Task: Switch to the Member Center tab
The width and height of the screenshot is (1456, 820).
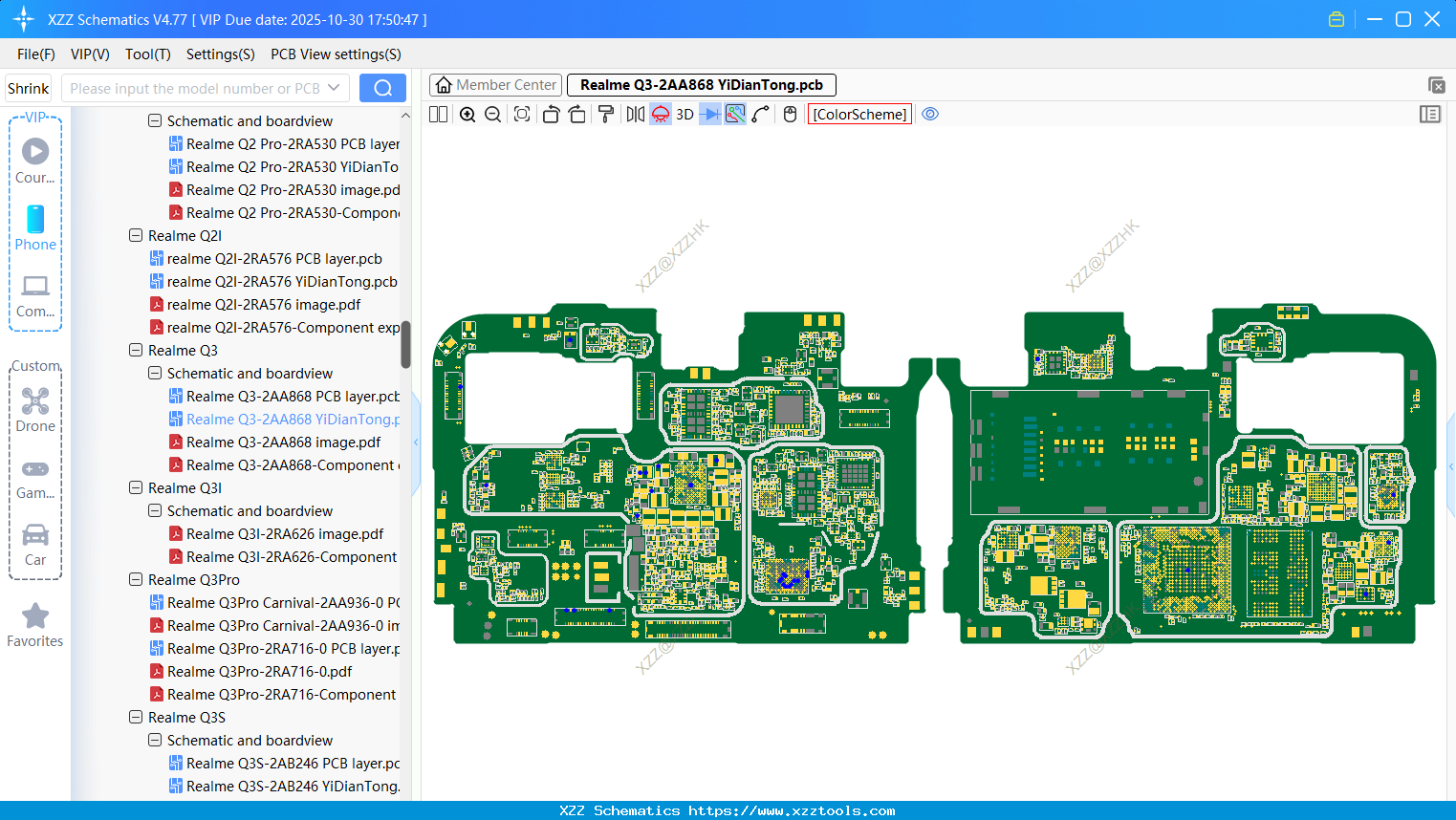Action: click(496, 85)
